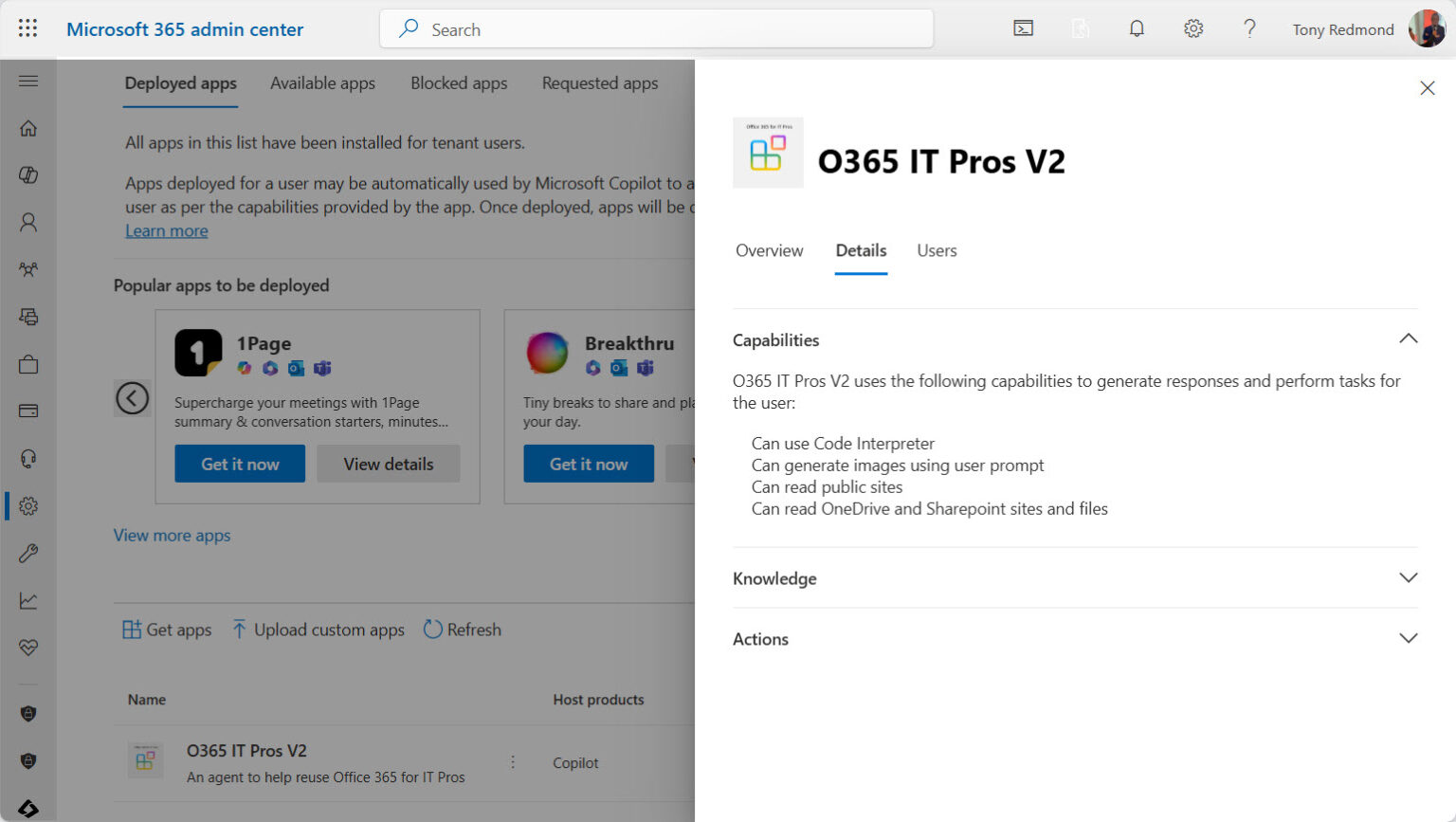
Task: Open Users icon in left sidebar
Action: 28,222
